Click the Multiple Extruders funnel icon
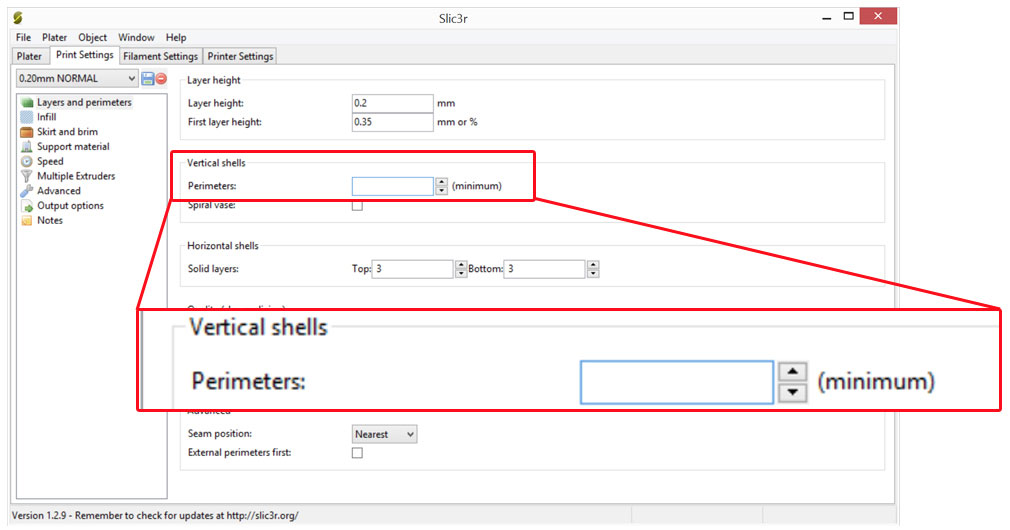This screenshot has width=1010, height=530. coord(26,176)
